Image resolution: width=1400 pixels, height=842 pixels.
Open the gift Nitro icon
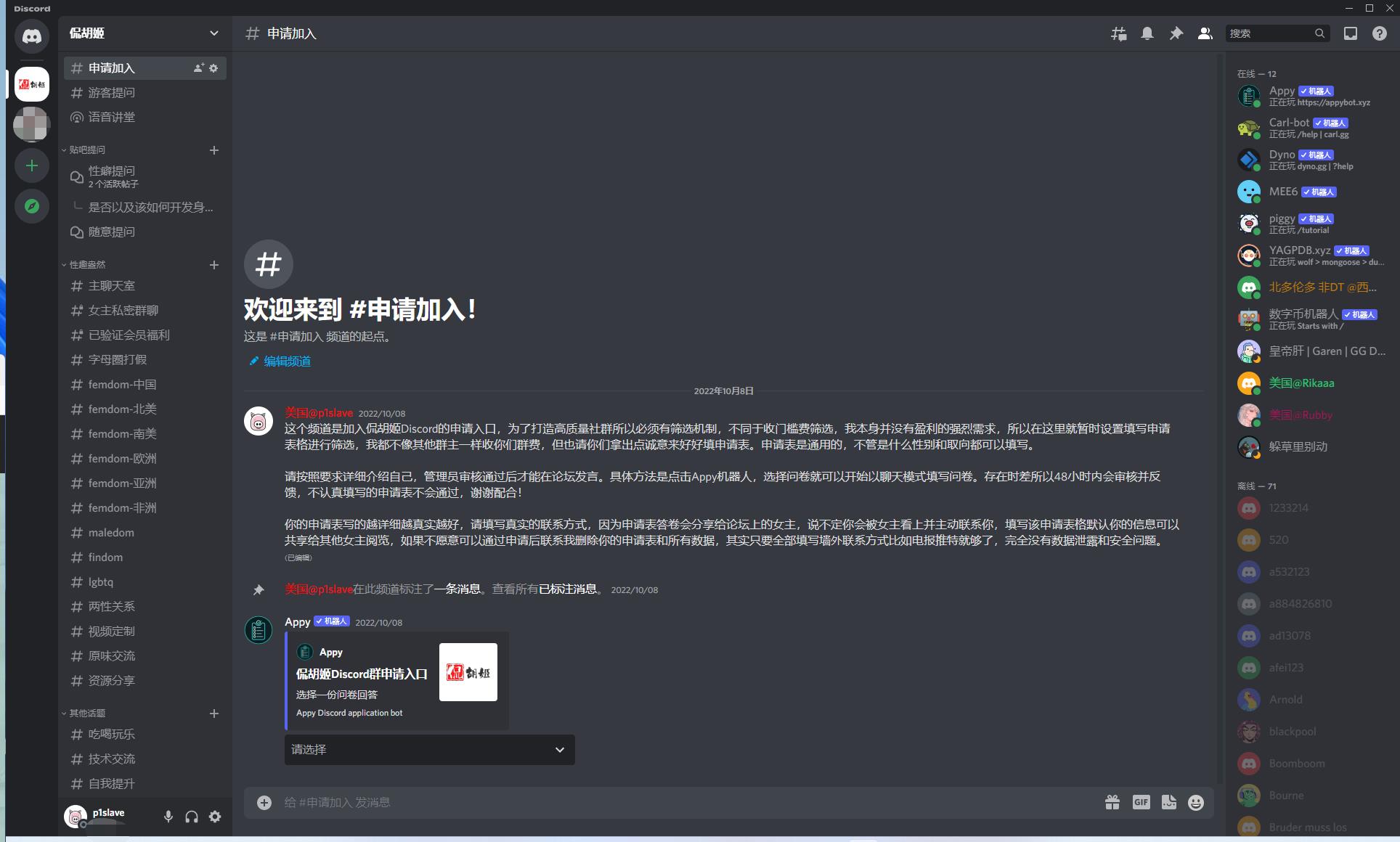click(1112, 802)
